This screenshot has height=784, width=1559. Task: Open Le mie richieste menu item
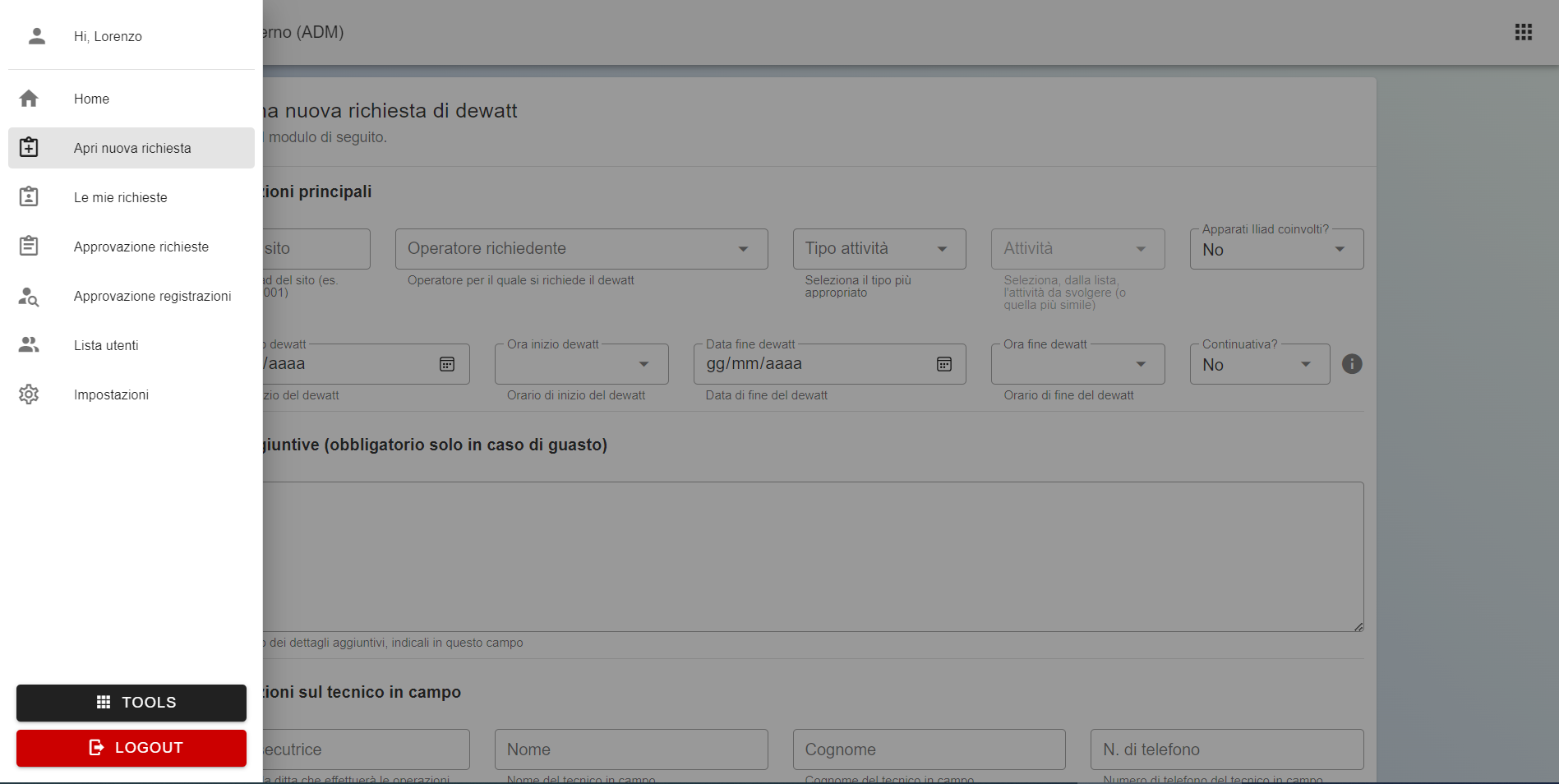[x=131, y=197]
